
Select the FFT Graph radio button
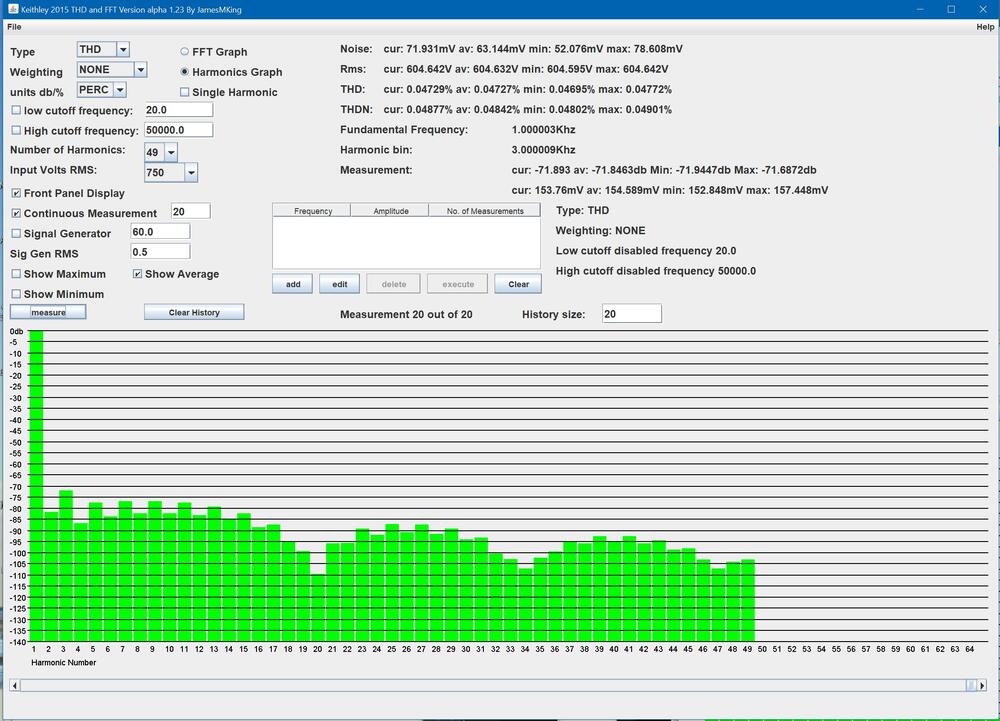[x=185, y=52]
